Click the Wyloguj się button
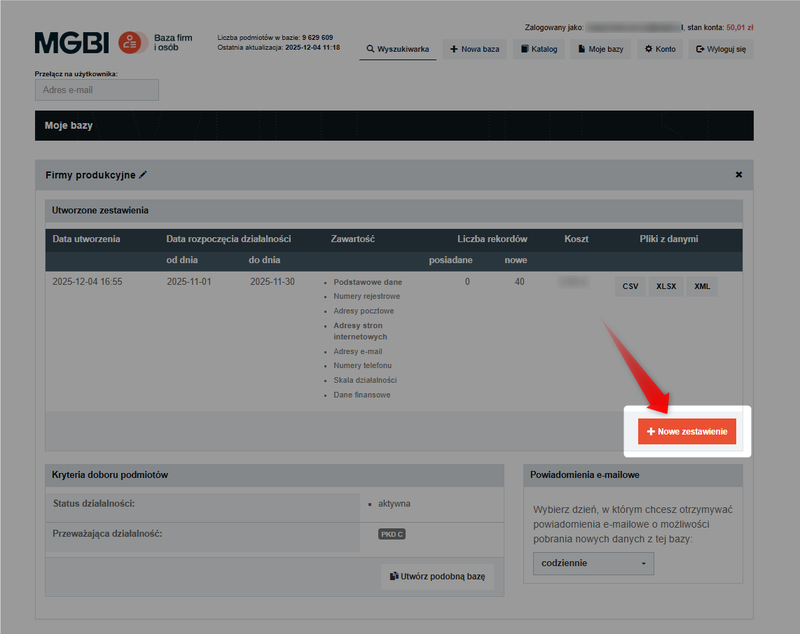 click(720, 49)
